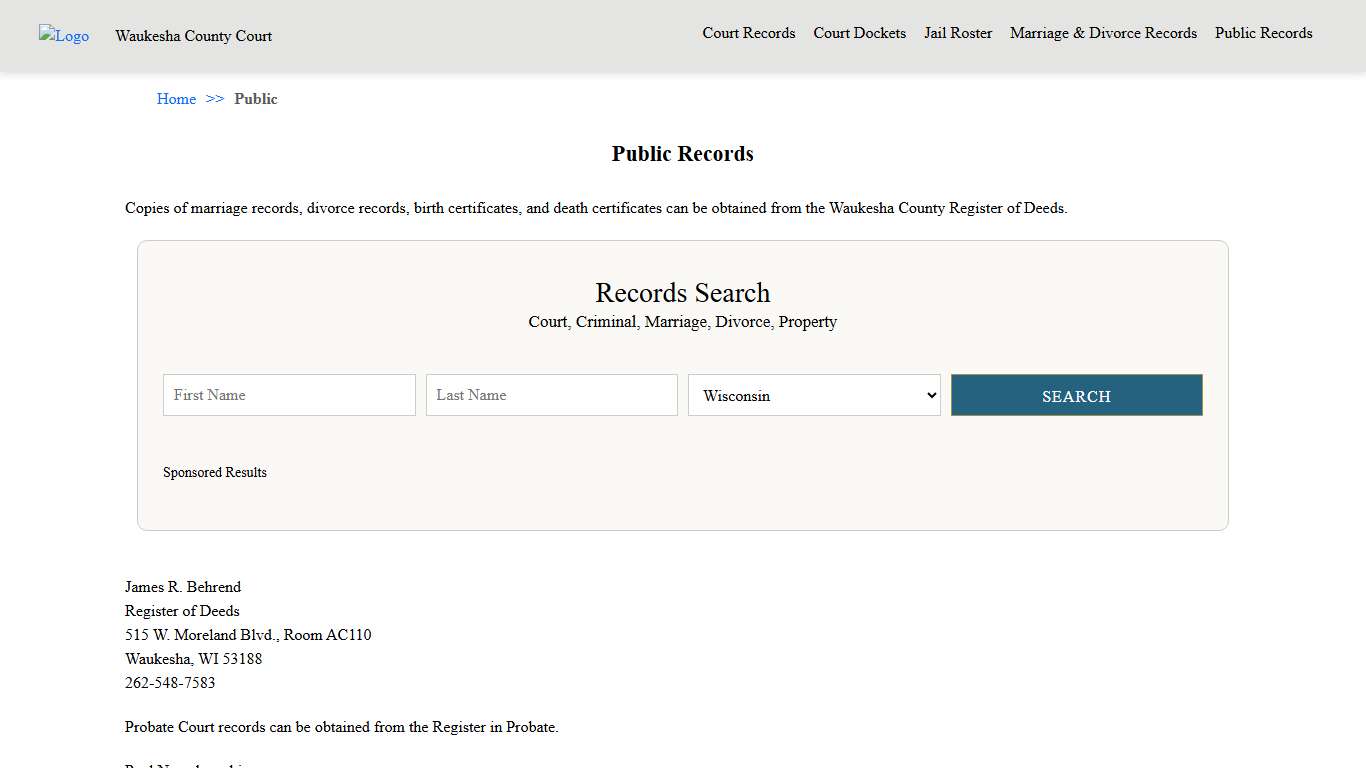Click the Register in Probate text
The width and height of the screenshot is (1366, 768).
(x=495, y=727)
